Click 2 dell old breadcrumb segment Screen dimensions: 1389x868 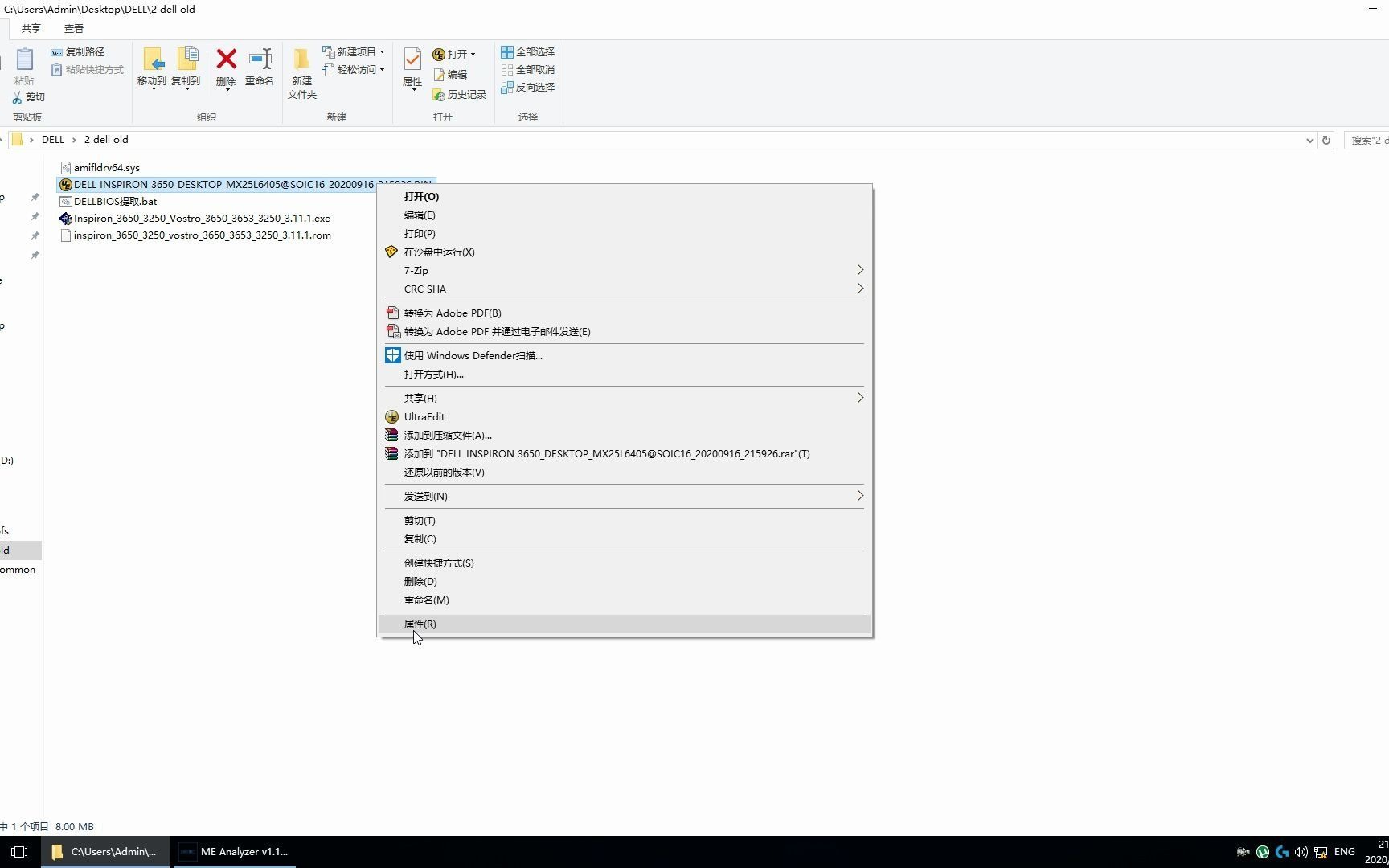106,140
